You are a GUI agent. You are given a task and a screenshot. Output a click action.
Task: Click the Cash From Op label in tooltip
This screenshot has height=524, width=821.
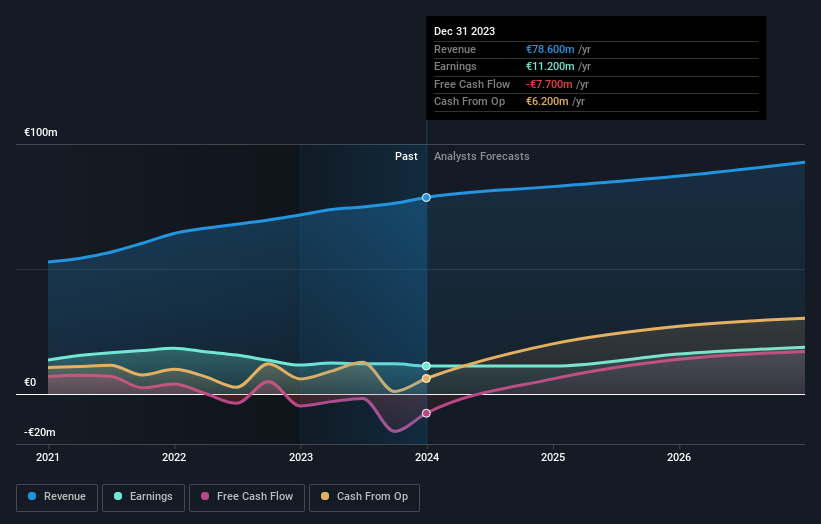point(470,102)
